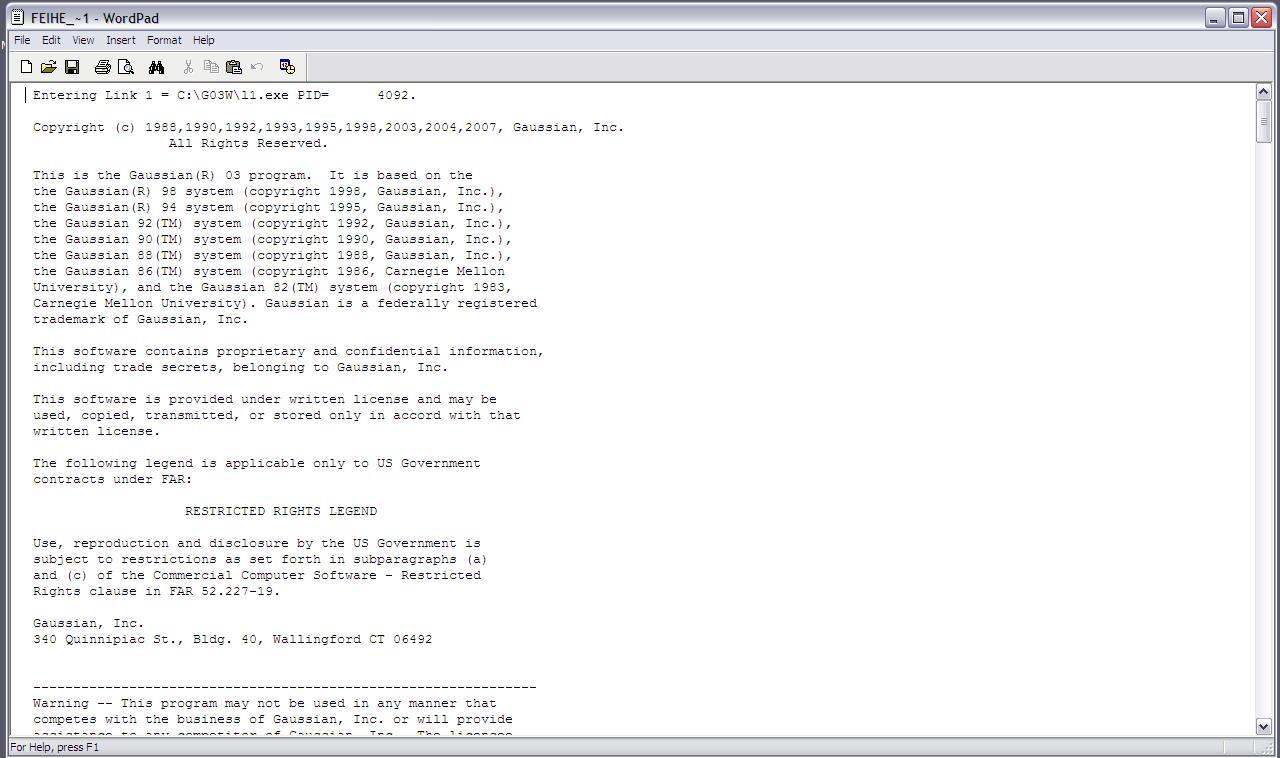Image resolution: width=1280 pixels, height=758 pixels.
Task: Minimize the WordPad window
Action: click(1215, 17)
